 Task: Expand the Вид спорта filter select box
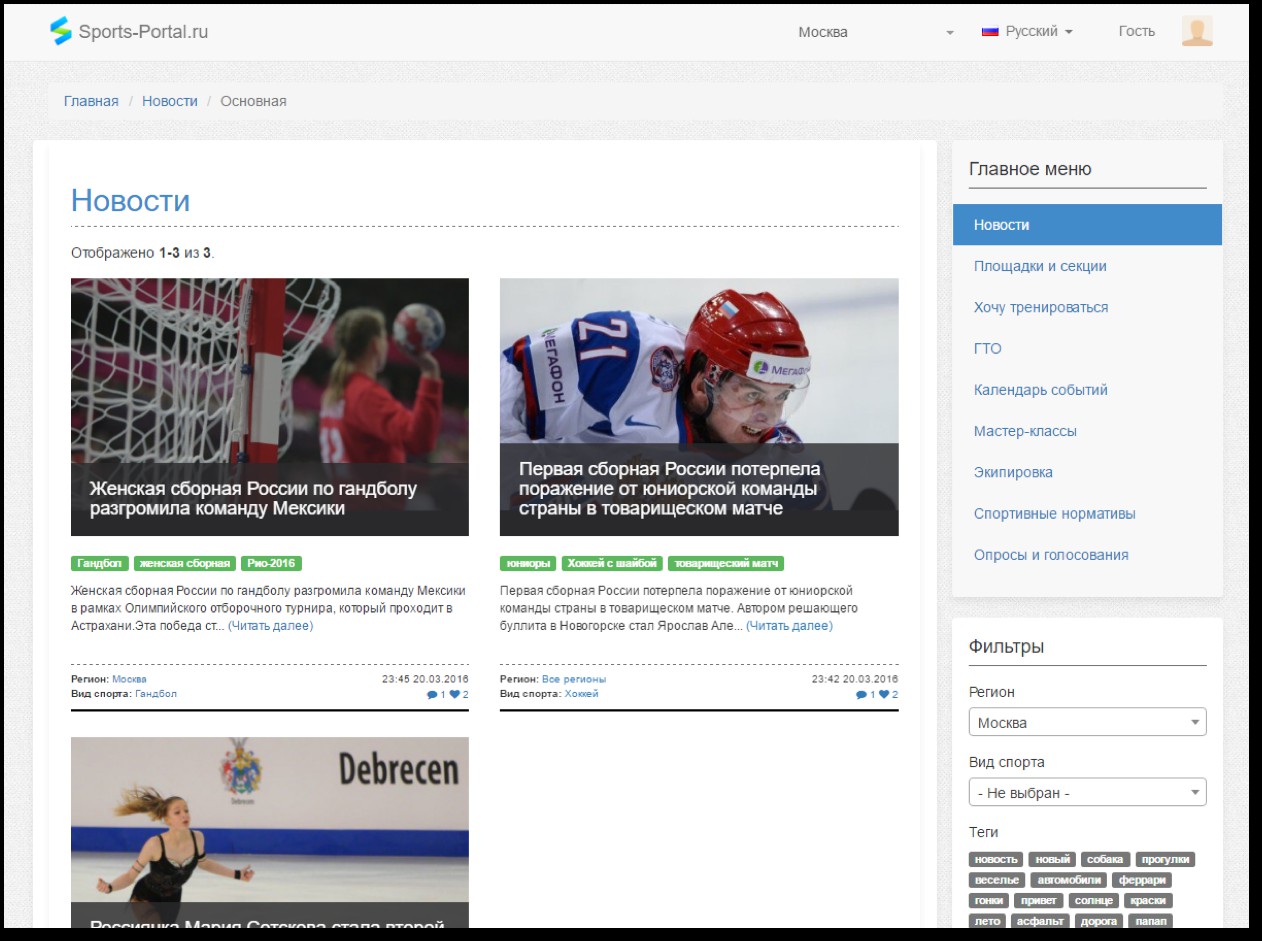[1087, 792]
